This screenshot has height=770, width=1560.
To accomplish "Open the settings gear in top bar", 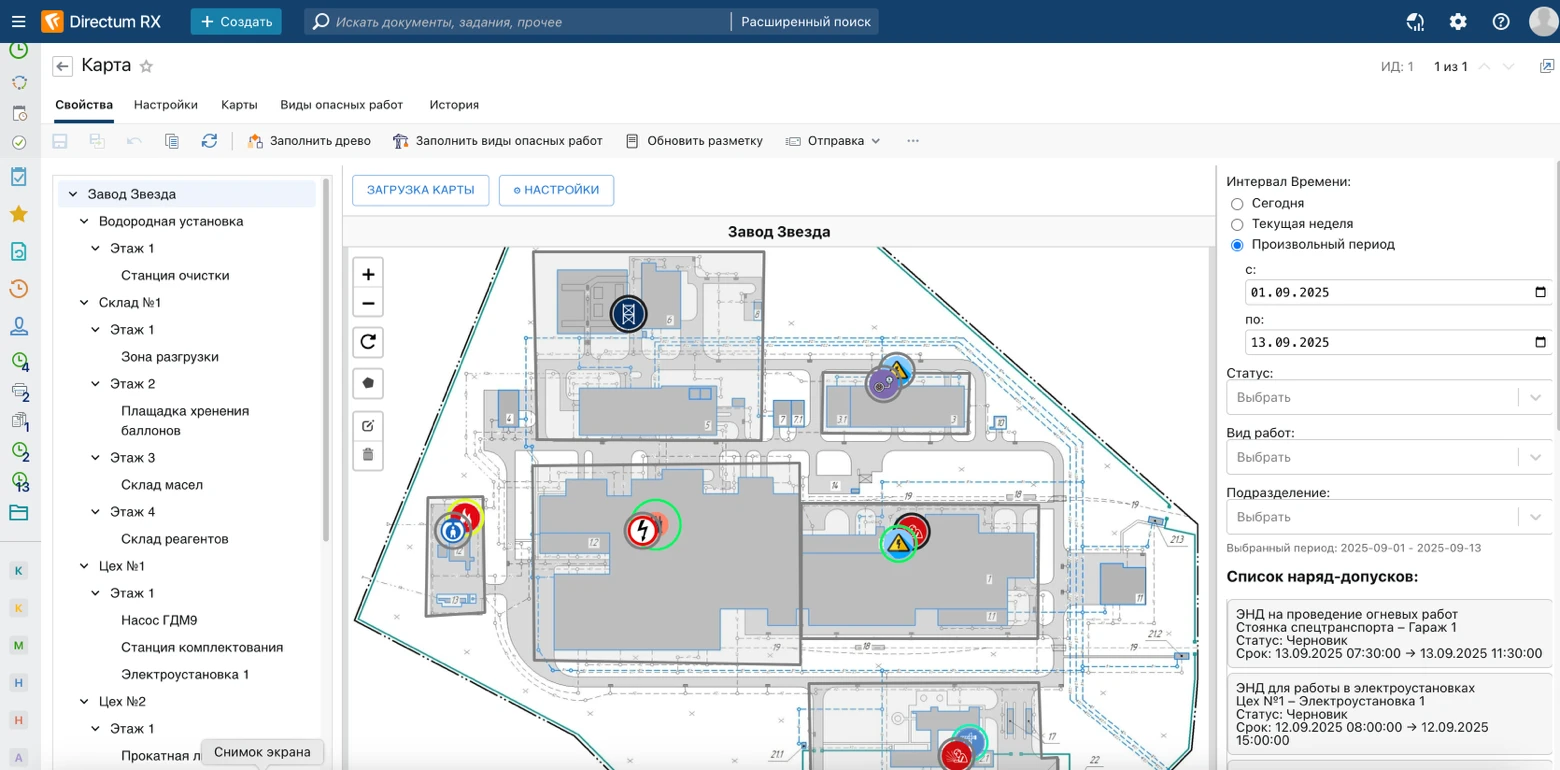I will click(1458, 22).
